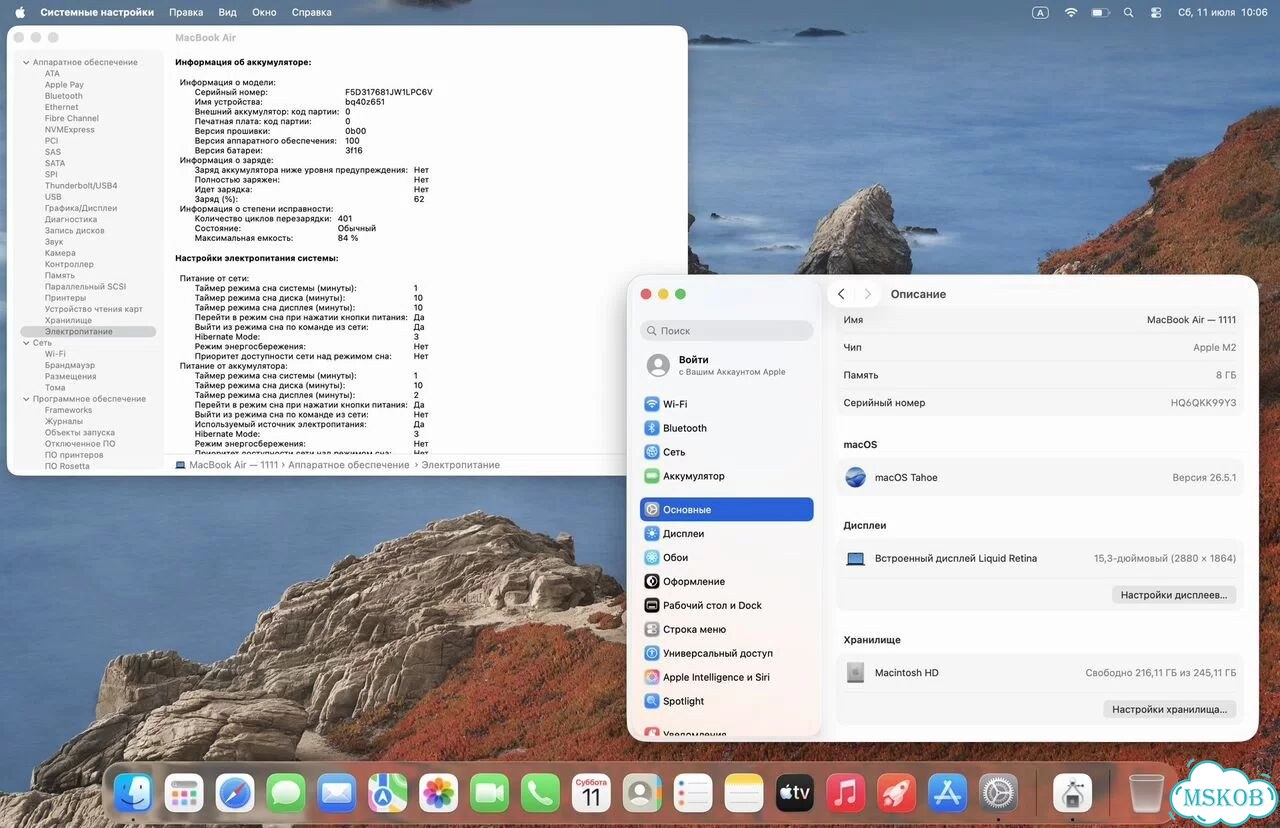Open App Store from Dock
This screenshot has width=1280, height=828.
click(947, 794)
